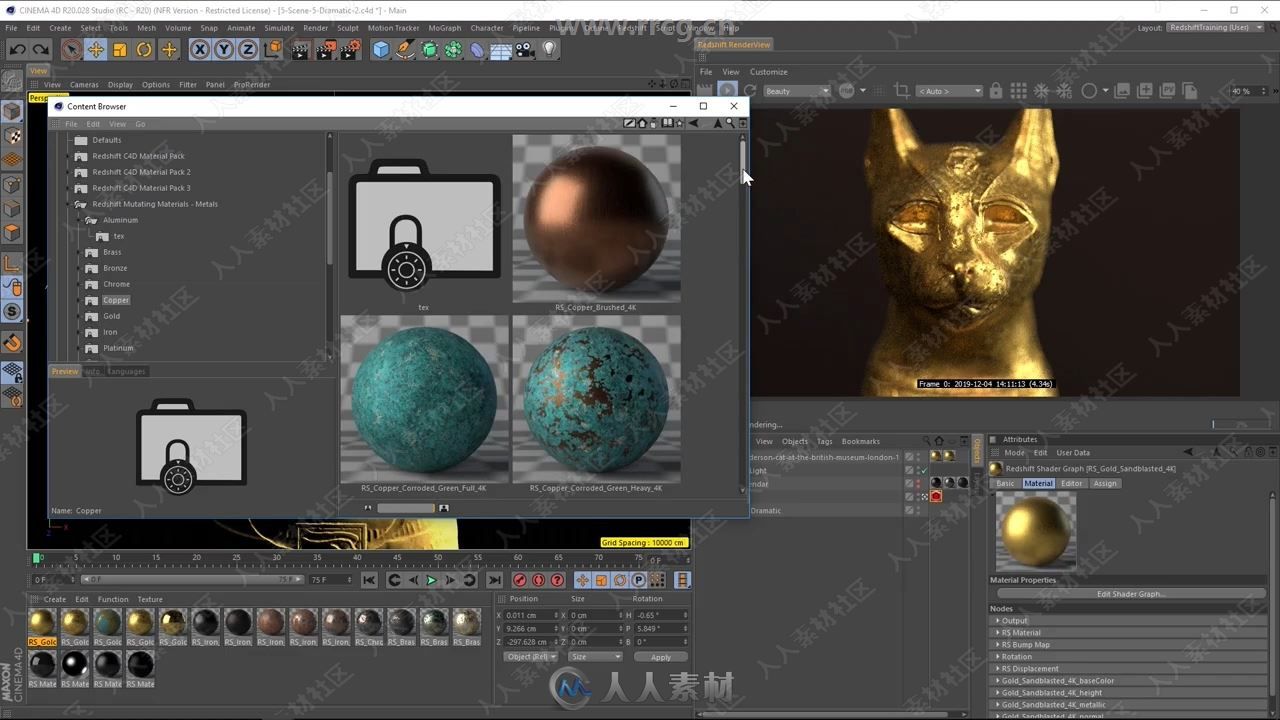Select the Rotate tool
This screenshot has width=1280, height=720.
144,50
